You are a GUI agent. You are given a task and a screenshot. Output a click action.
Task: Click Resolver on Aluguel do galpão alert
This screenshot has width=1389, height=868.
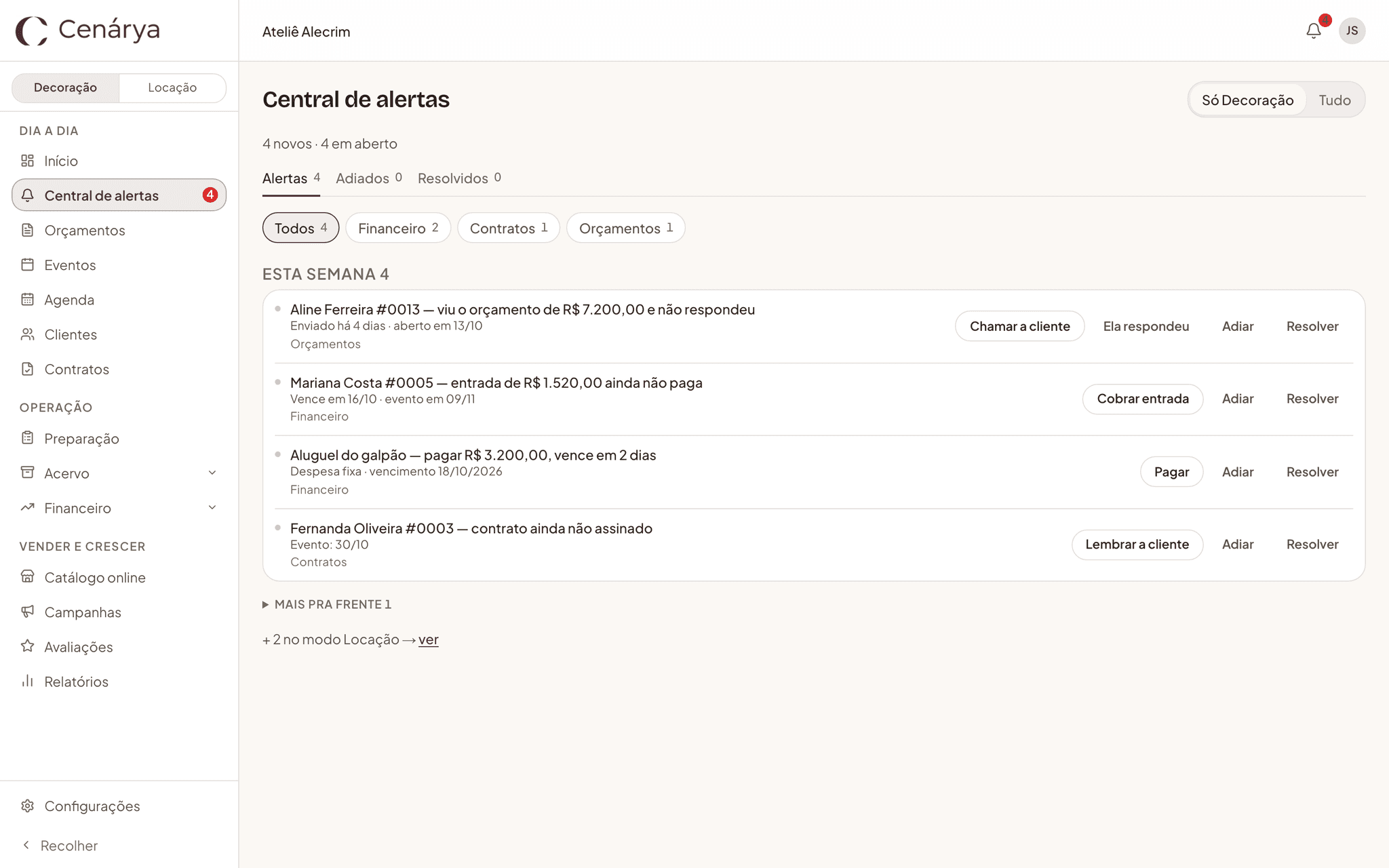(x=1312, y=472)
